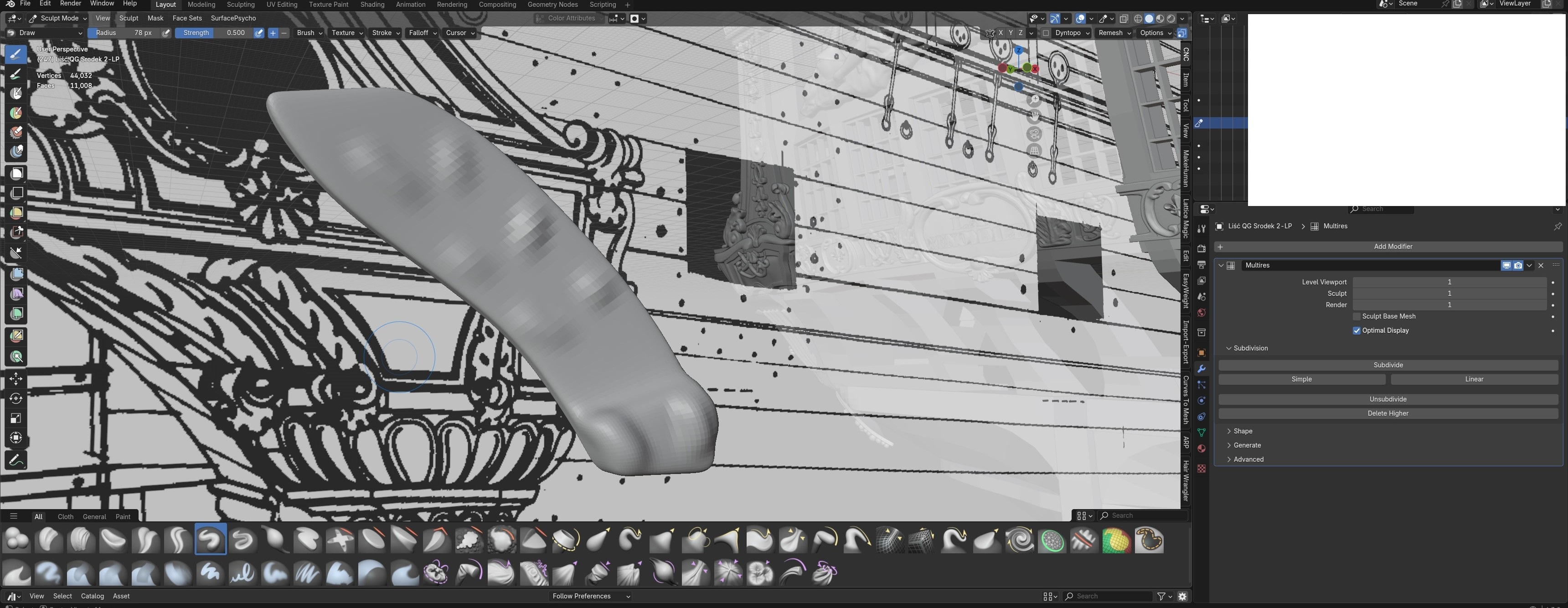Viewport: 1568px width, 608px height.
Task: Switch to the Sculpting workspace tab
Action: [x=240, y=4]
